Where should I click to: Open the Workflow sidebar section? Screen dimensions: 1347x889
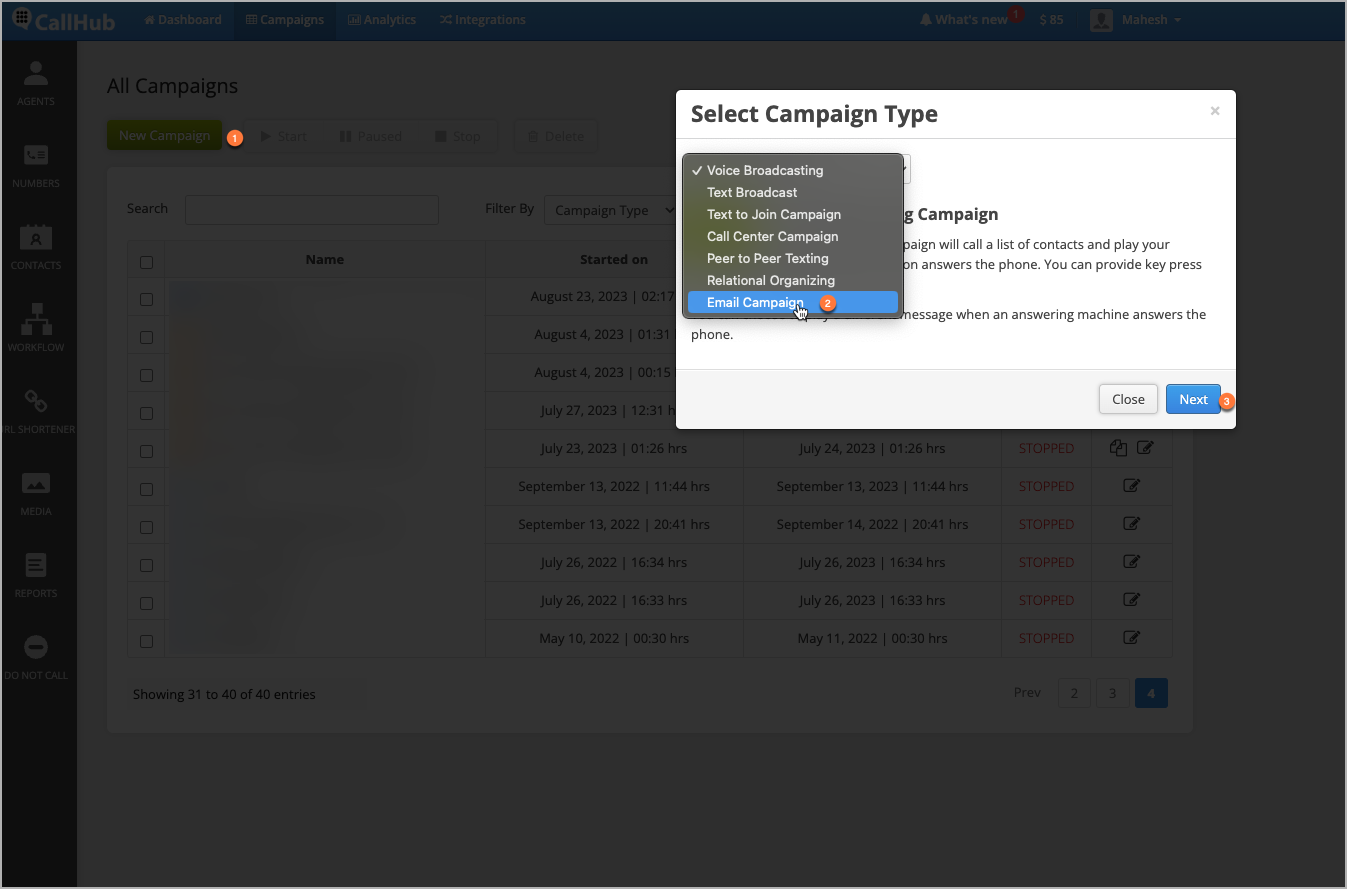36,329
